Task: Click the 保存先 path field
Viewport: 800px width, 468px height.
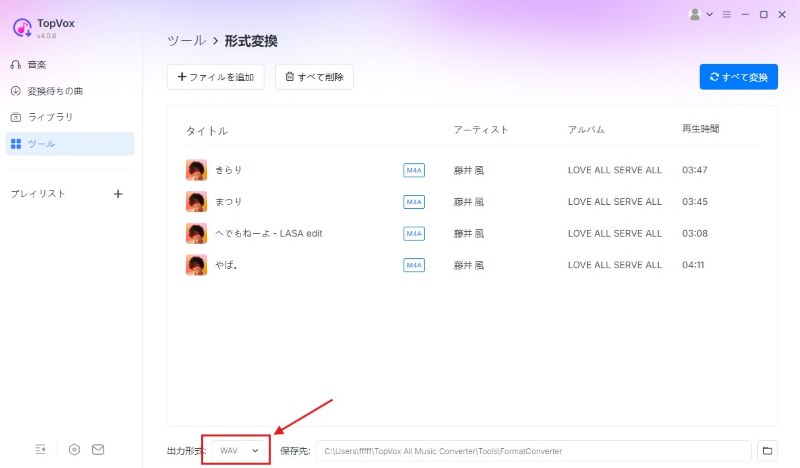Action: (534, 451)
